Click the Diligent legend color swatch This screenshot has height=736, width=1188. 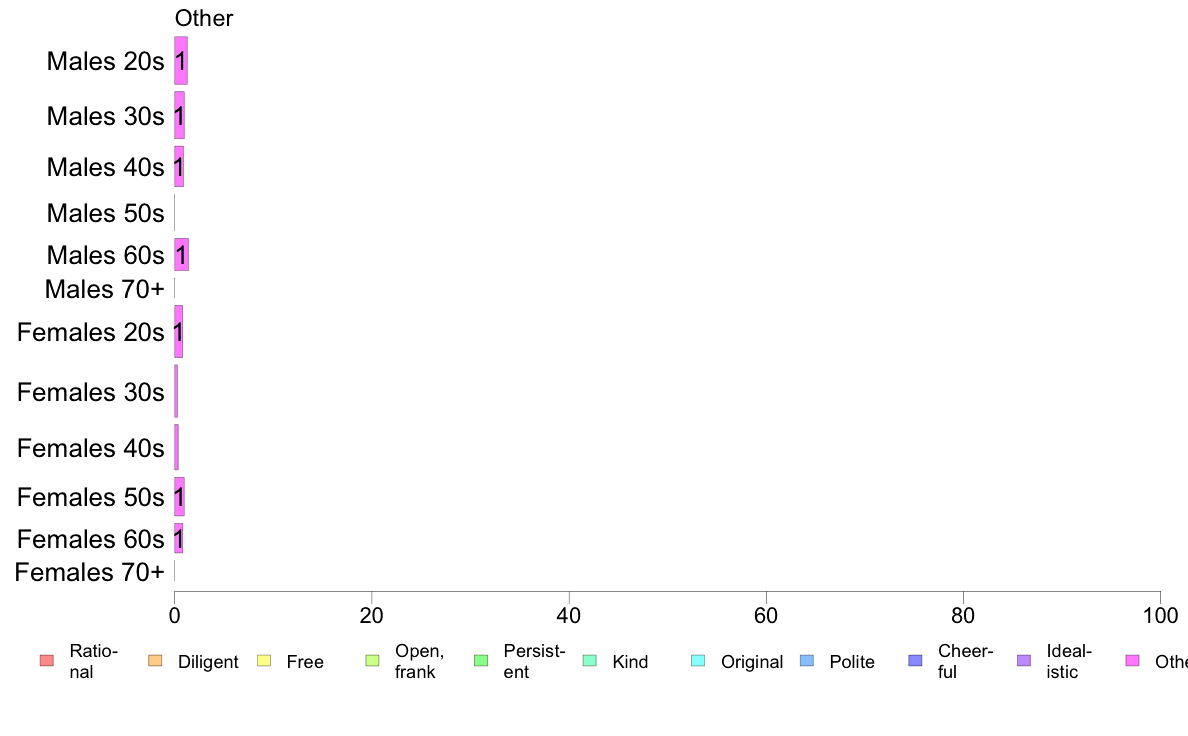(x=155, y=661)
